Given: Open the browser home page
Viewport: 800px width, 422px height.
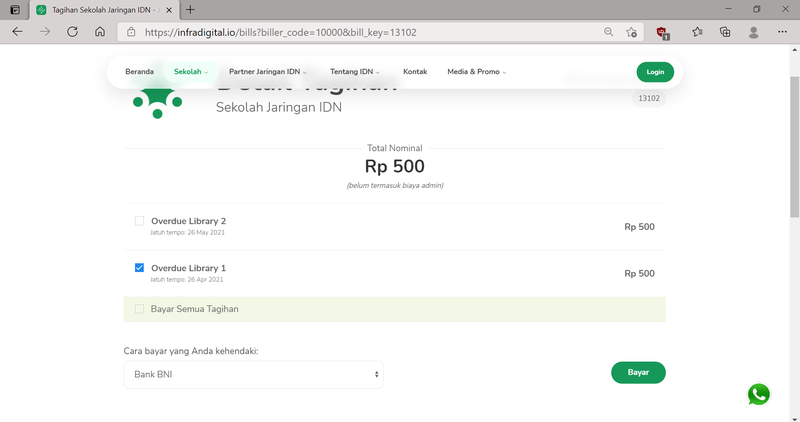Looking at the screenshot, I should [x=100, y=32].
